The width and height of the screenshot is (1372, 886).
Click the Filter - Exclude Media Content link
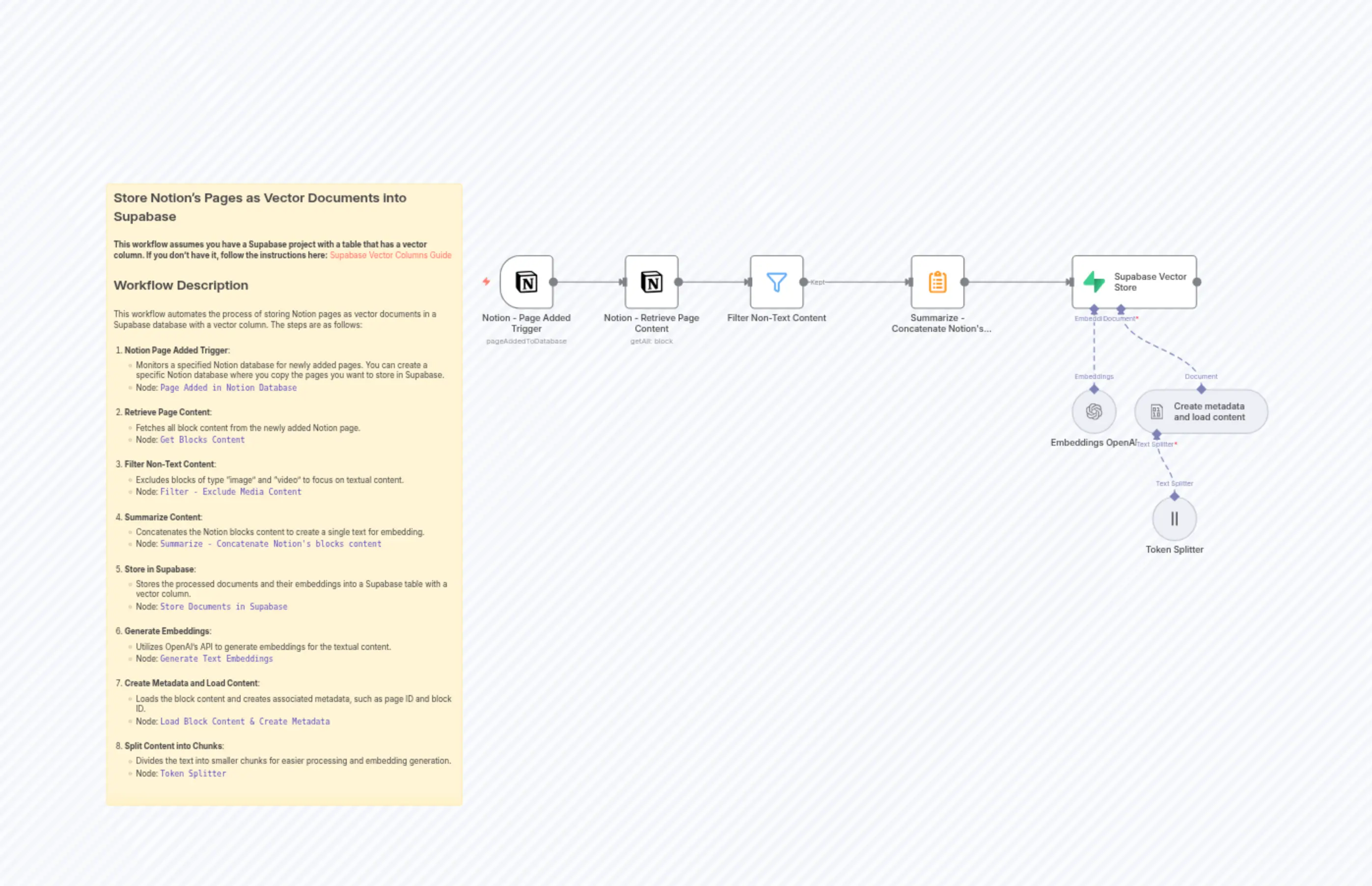click(x=231, y=491)
